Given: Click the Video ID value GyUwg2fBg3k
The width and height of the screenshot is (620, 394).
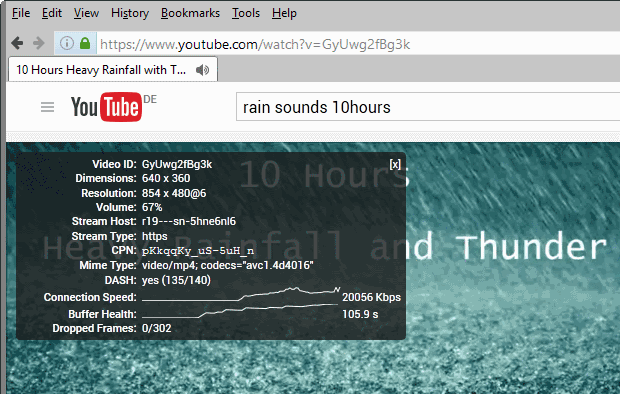Looking at the screenshot, I should tap(177, 164).
